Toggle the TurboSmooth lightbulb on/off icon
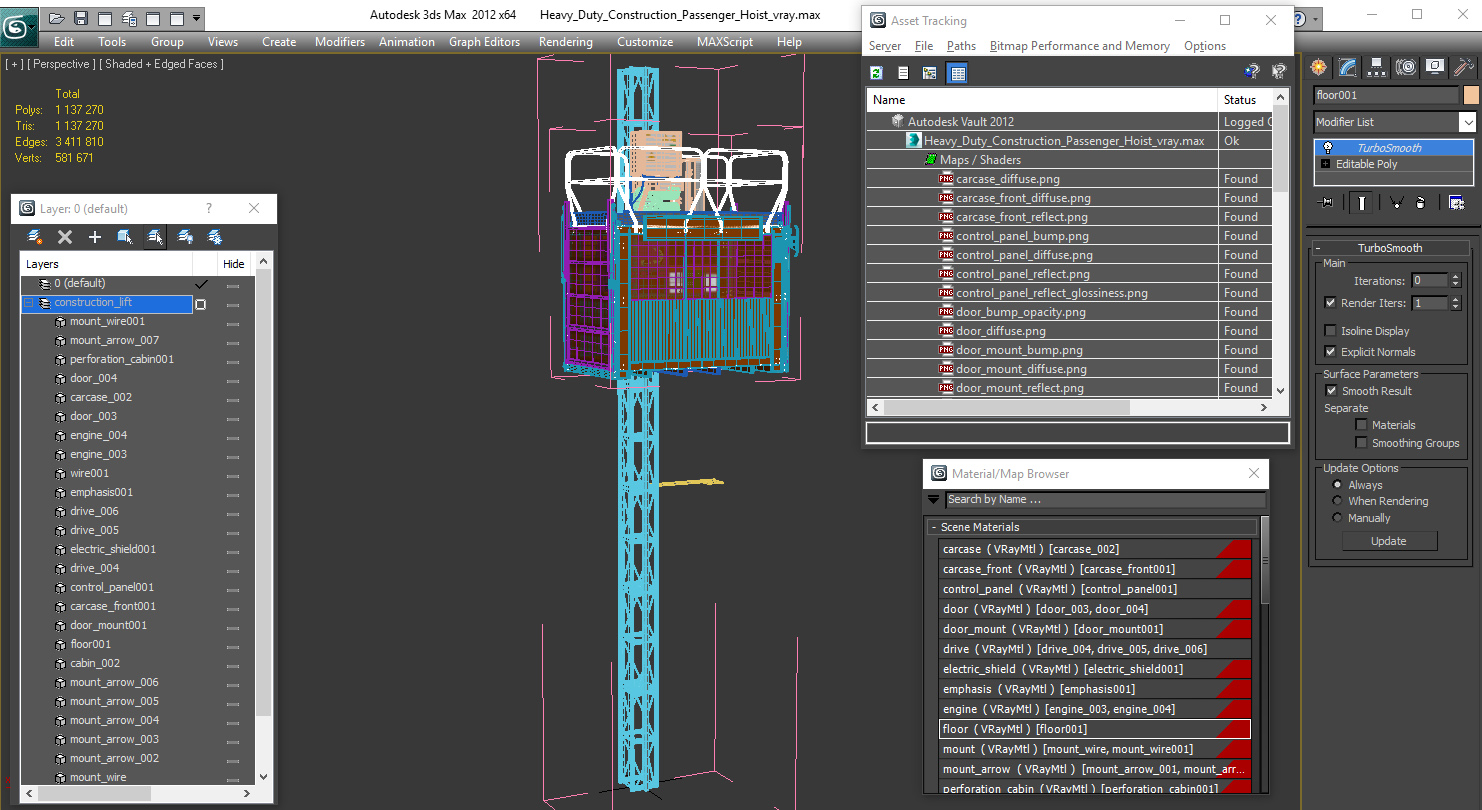Viewport: 1482px width, 810px height. click(x=1327, y=148)
